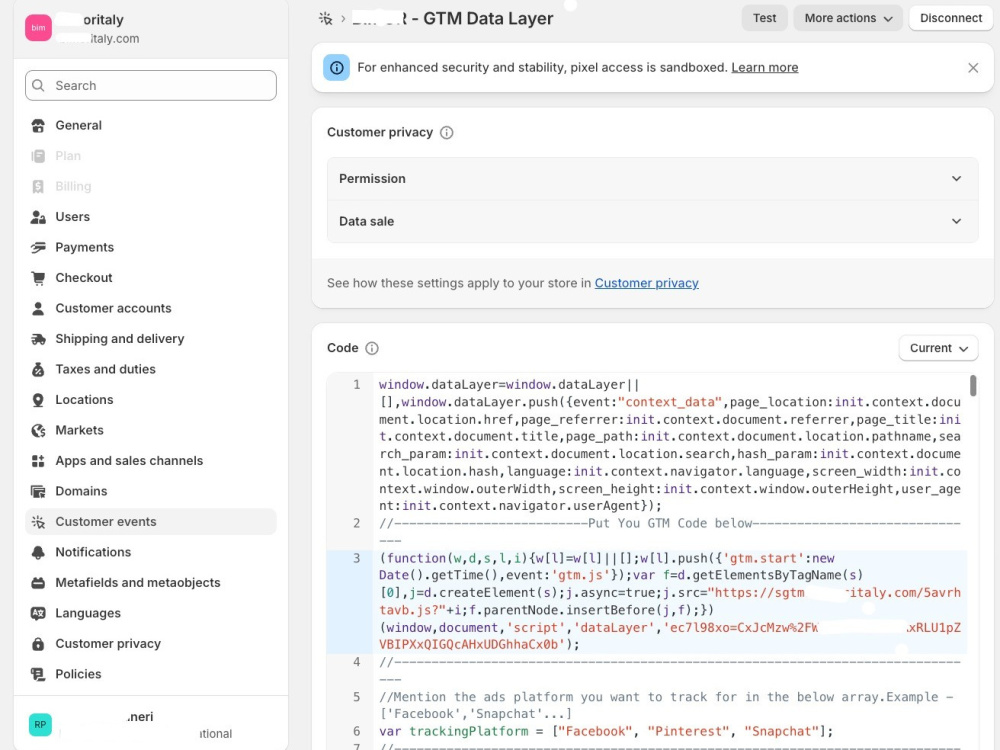Open Checkout settings

(x=151, y=278)
